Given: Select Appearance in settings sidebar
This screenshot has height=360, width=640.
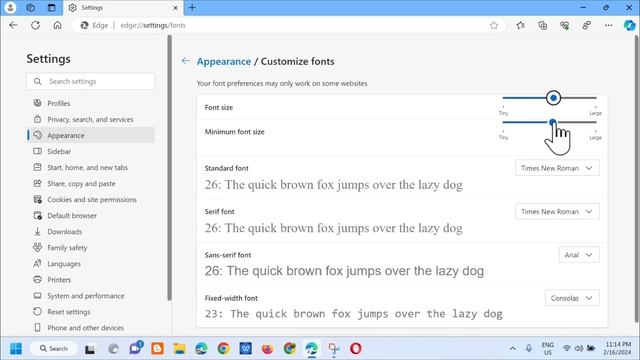Looking at the screenshot, I should [x=91, y=135].
